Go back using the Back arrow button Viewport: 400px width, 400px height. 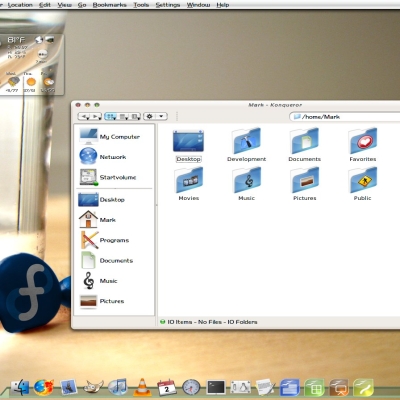85,116
